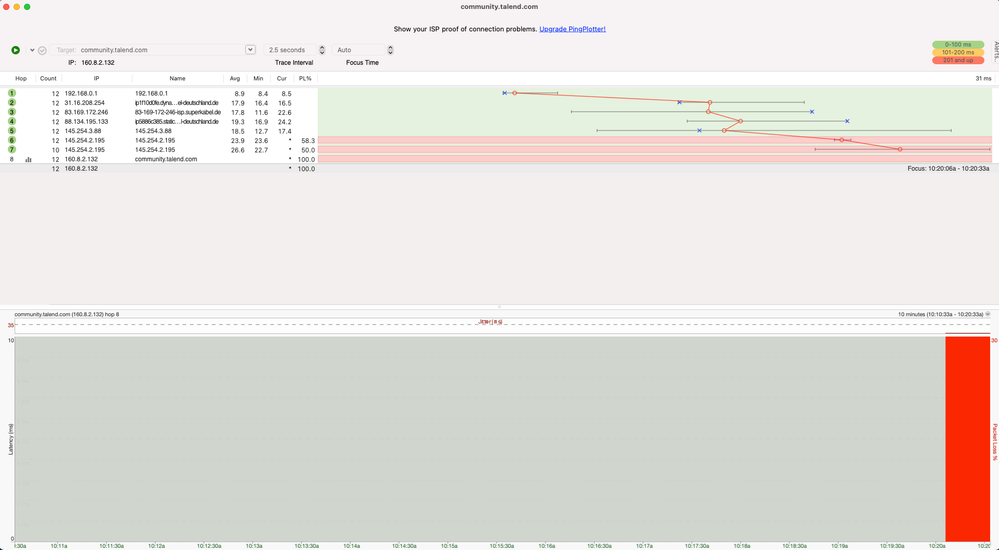
Task: Open the dropdown arrow beside the play button
Action: (32, 50)
